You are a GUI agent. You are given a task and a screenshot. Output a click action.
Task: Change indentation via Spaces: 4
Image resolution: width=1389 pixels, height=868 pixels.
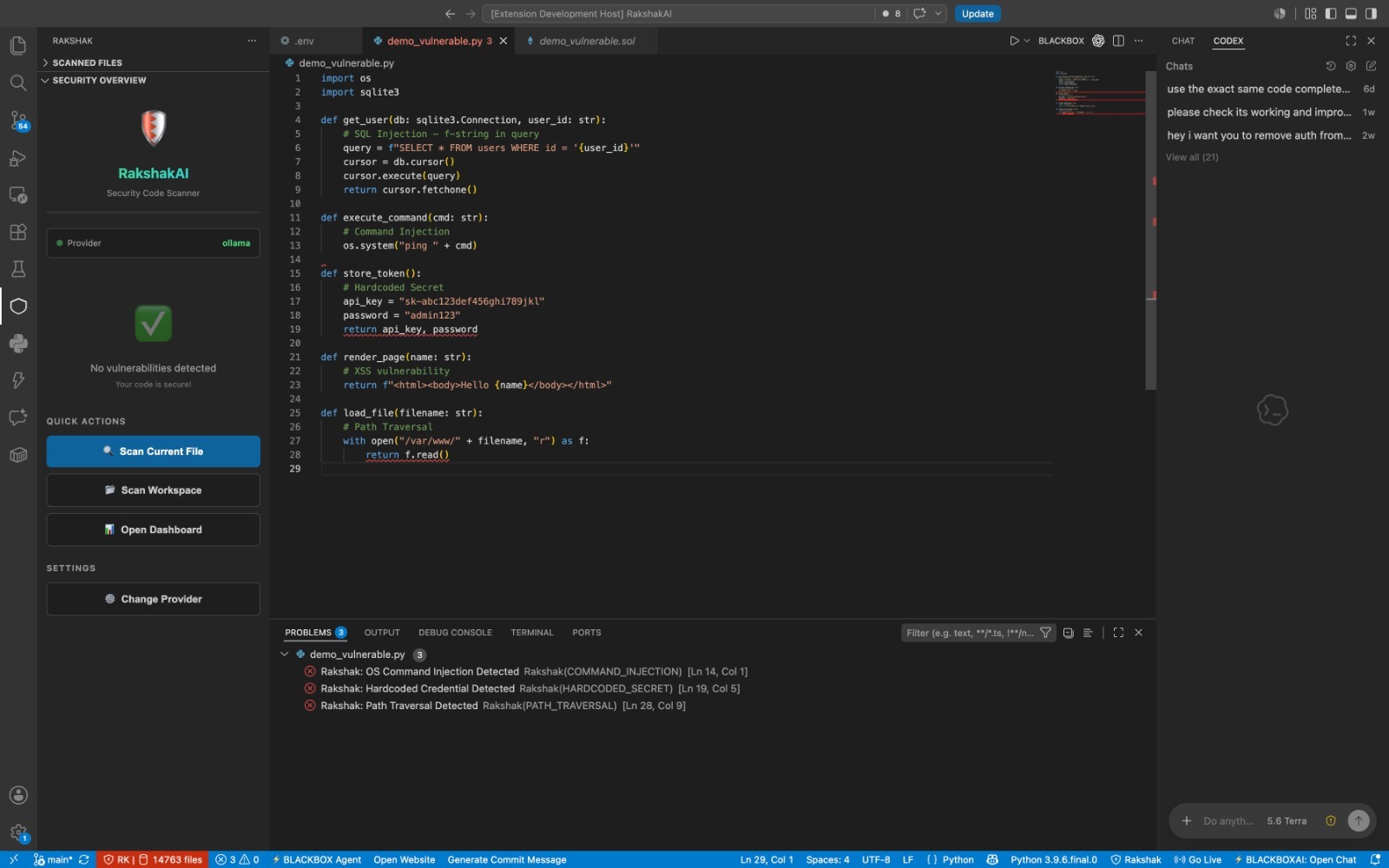[827, 859]
